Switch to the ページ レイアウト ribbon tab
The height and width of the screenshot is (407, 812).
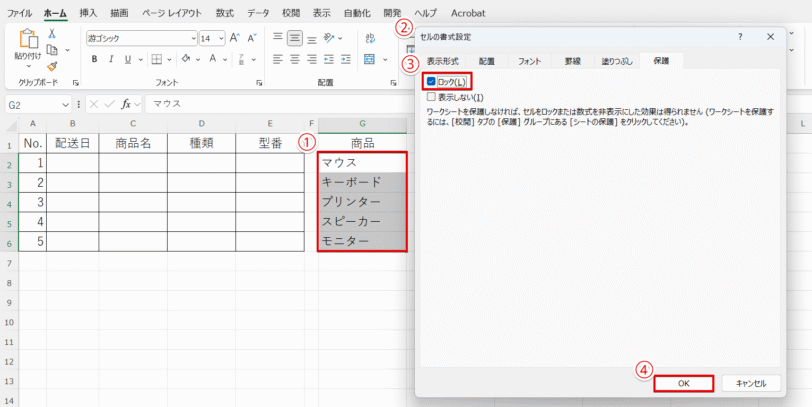pos(171,13)
